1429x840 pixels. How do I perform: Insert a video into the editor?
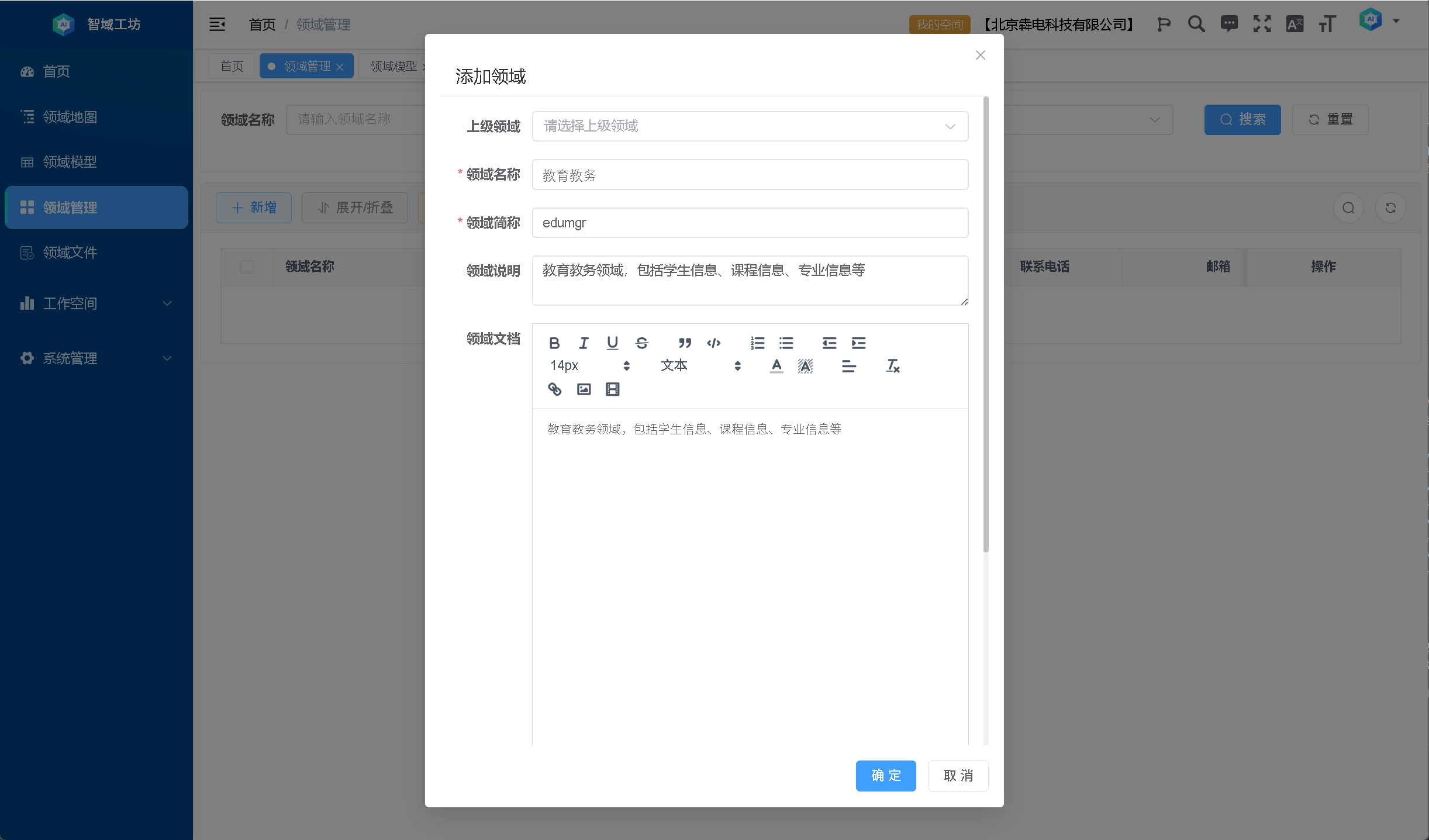pos(612,389)
